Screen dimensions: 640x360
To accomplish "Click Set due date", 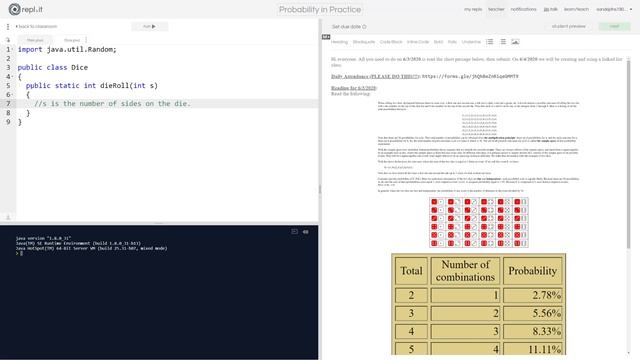I will (349, 27).
